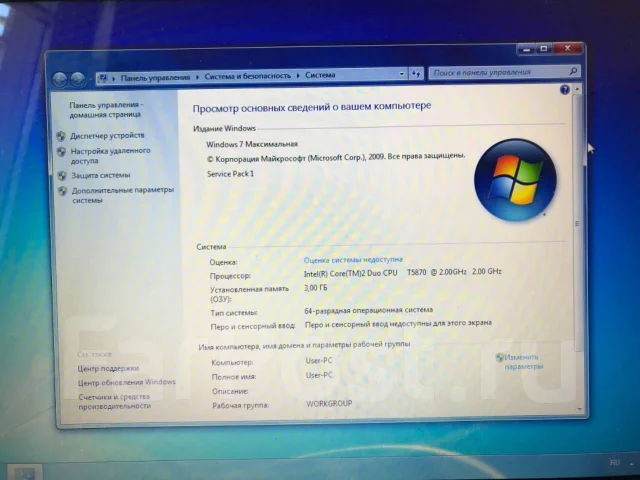This screenshot has height=480, width=640.
Task: Close the Система window
Action: tap(567, 48)
